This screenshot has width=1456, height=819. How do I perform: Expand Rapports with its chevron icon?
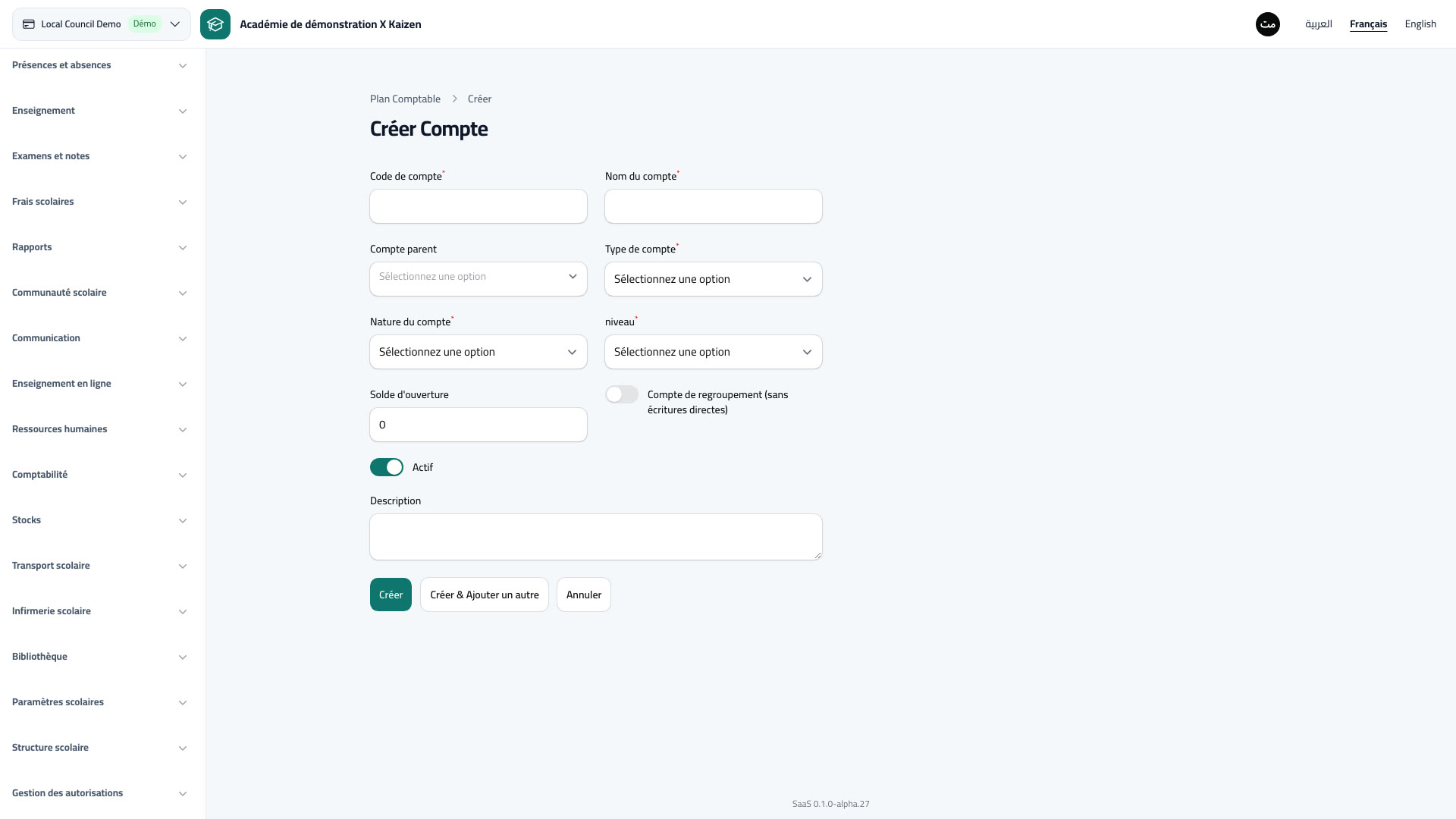pyautogui.click(x=183, y=248)
